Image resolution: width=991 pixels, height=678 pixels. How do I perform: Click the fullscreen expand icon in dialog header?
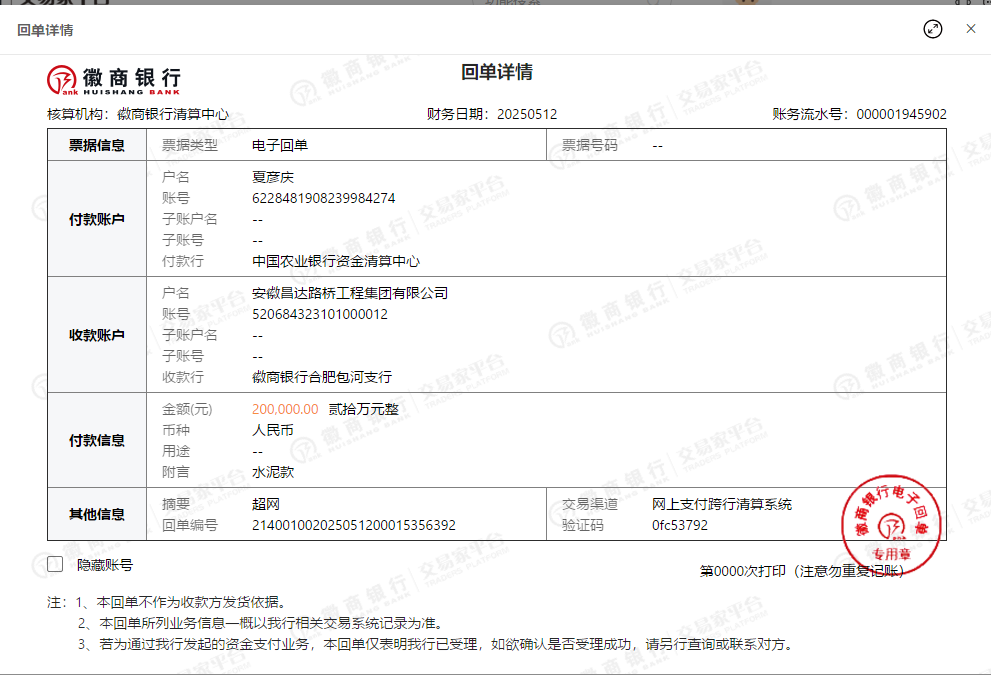[932, 29]
